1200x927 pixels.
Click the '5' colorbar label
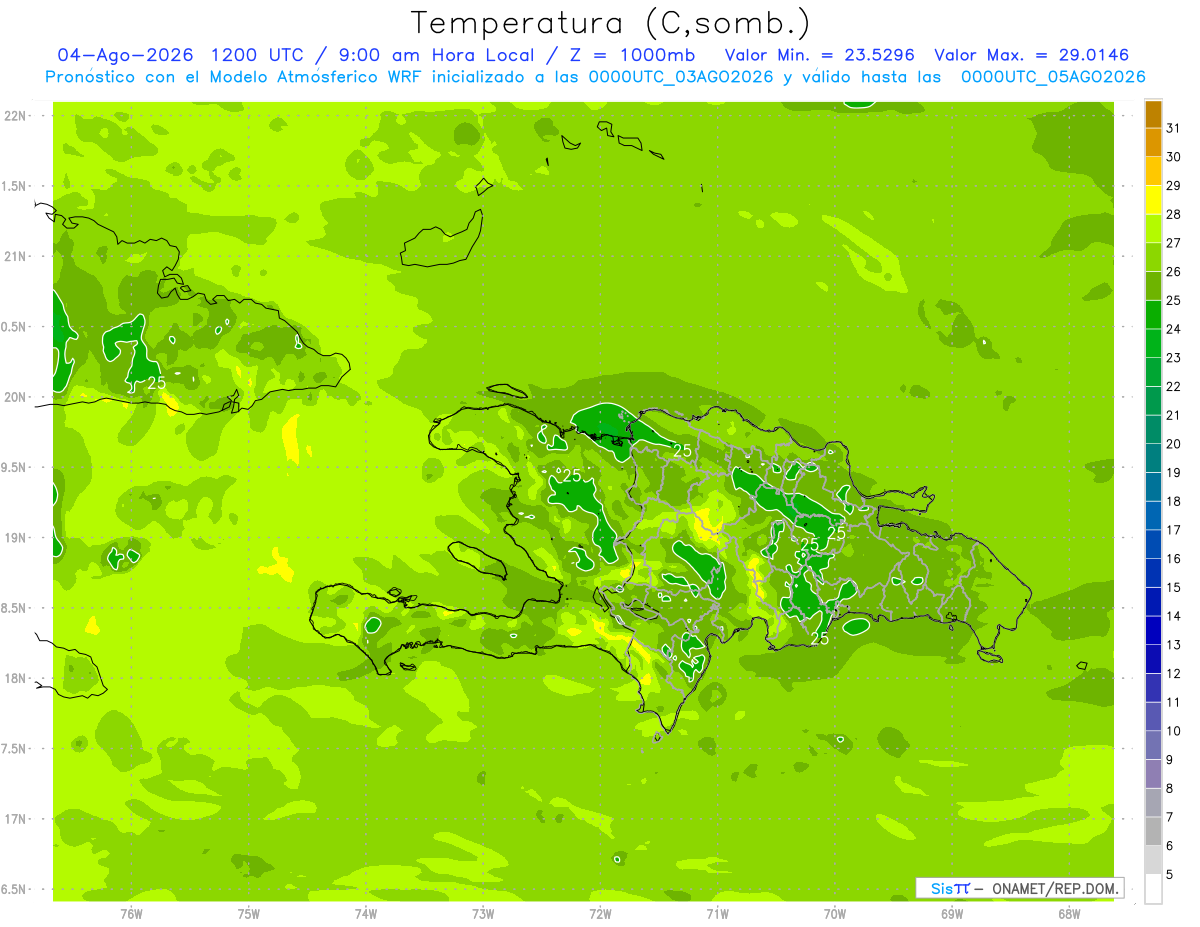[x=1170, y=875]
